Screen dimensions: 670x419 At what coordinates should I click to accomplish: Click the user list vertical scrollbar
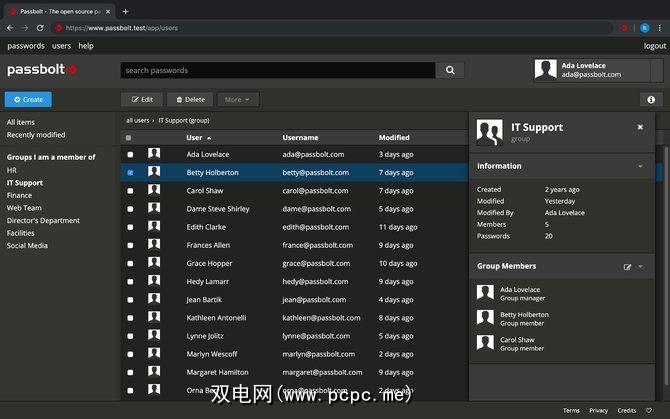point(666,265)
